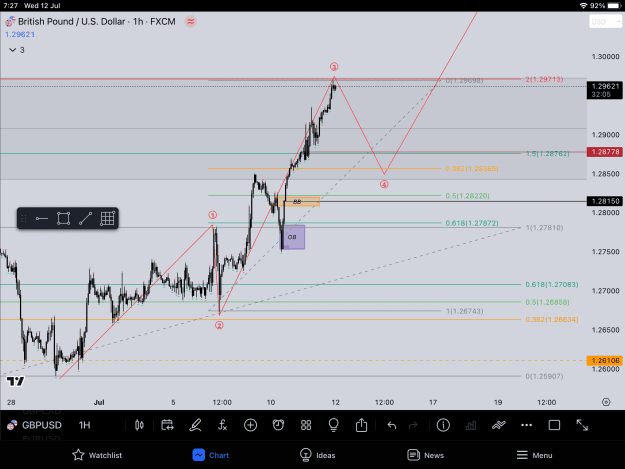Expand chart to fullscreen with arrows icon
The image size is (625, 469).
coord(582,425)
